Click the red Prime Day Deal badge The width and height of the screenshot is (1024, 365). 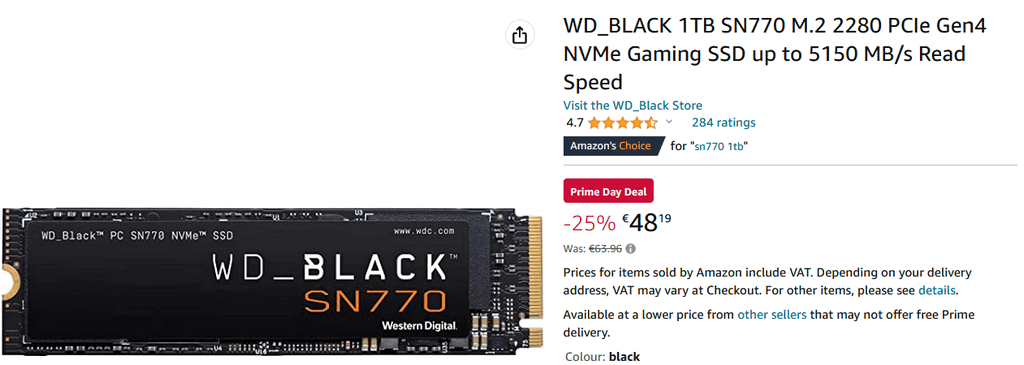[608, 192]
